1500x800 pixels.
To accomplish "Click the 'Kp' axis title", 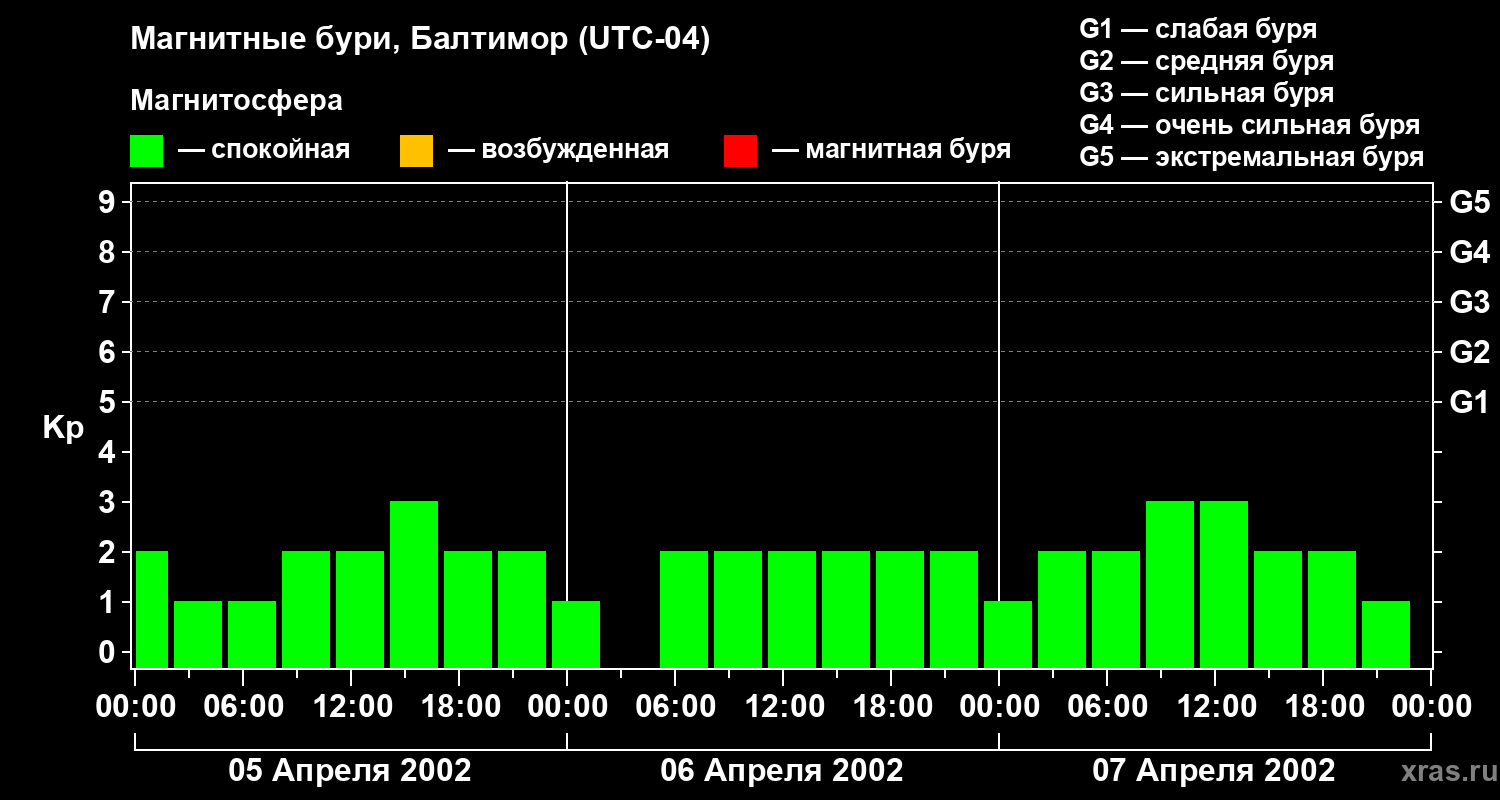I will click(63, 428).
